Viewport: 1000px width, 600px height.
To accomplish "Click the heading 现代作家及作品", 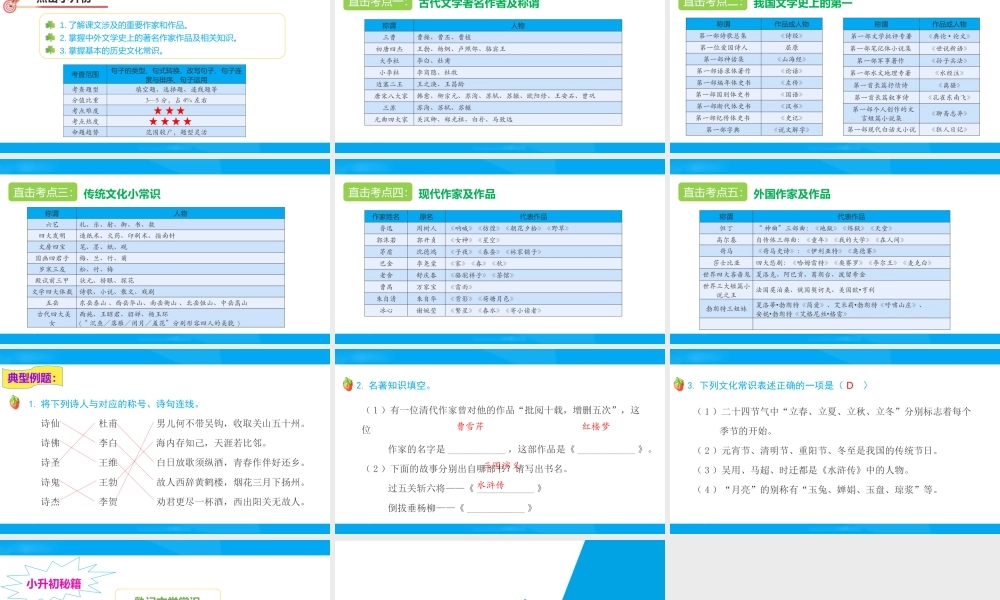I will (457, 194).
